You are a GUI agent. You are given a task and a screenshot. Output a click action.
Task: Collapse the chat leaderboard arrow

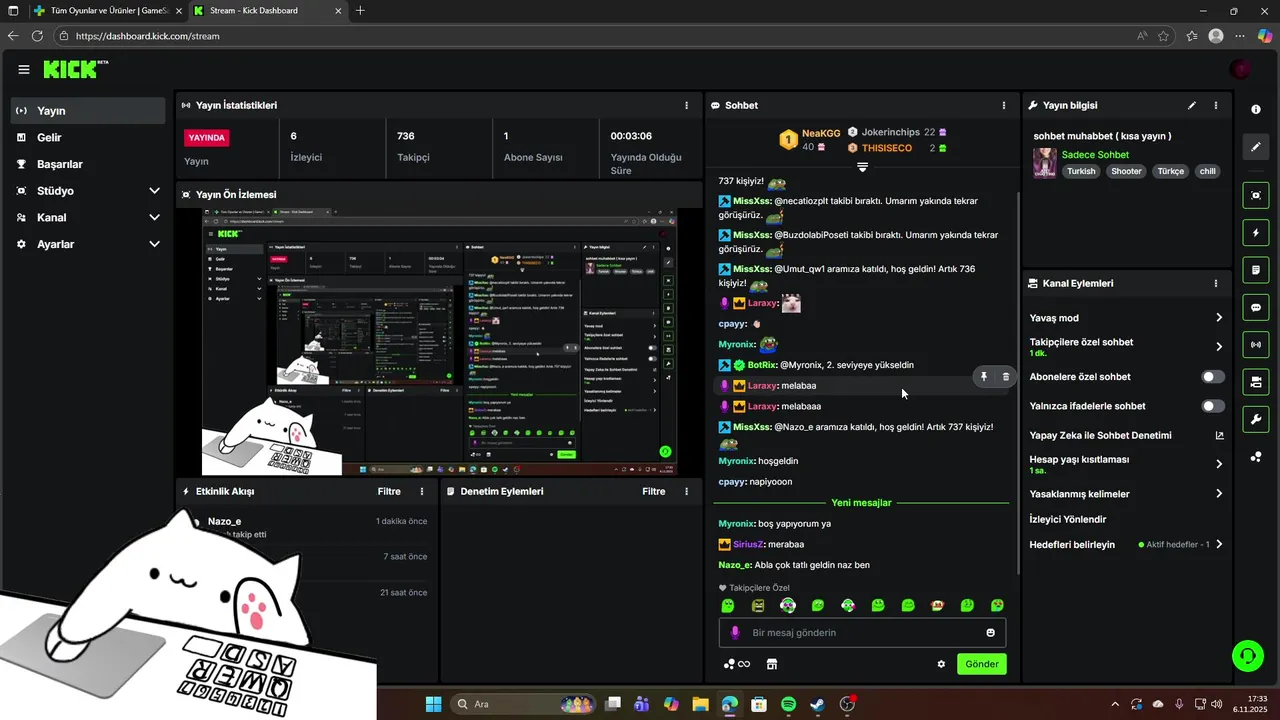tap(862, 167)
